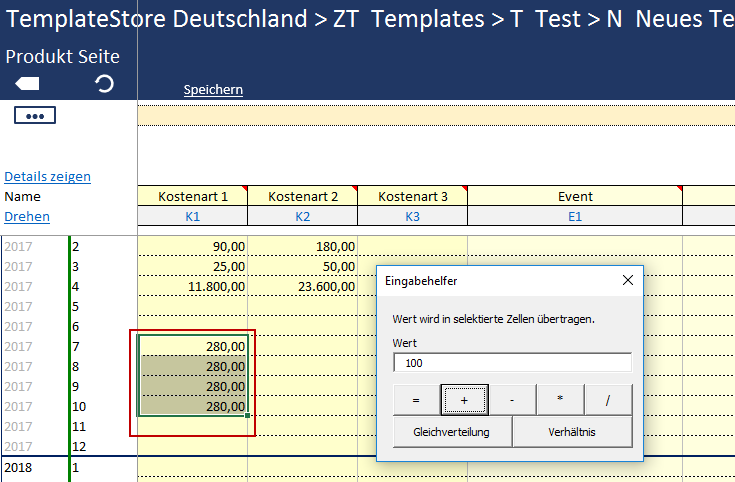Select the Kostenart 3 column header
Screen dimensions: 735x482
[x=412, y=197]
